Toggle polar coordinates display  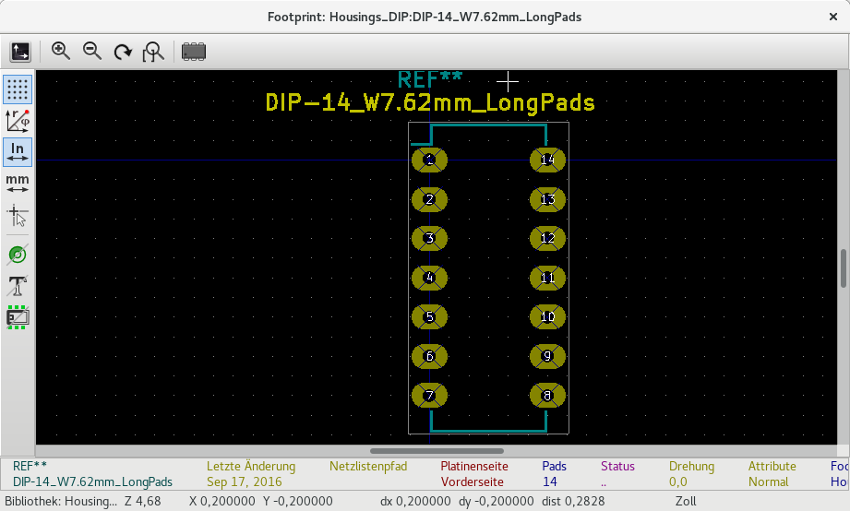[x=17, y=120]
